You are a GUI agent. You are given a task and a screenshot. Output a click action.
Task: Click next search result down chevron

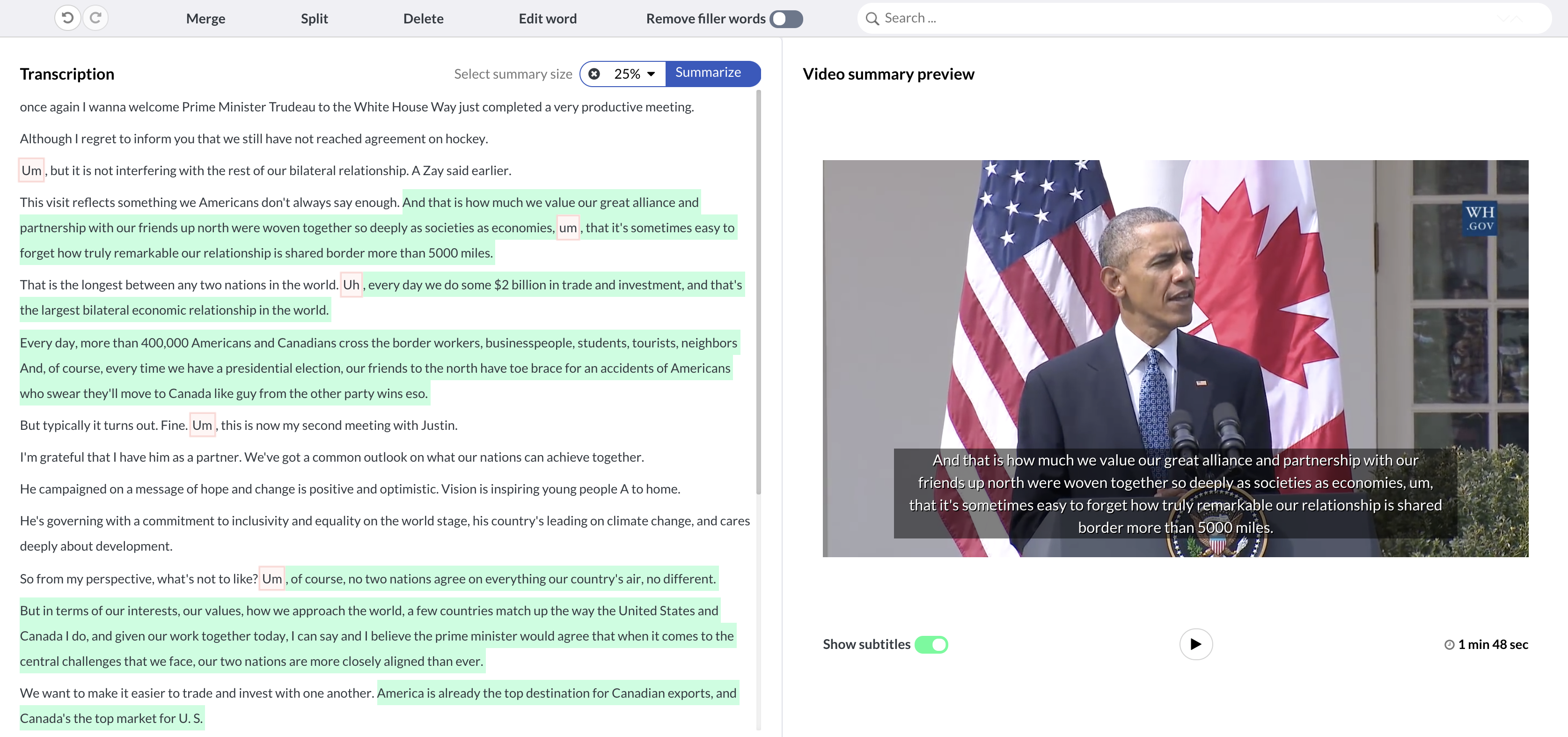tap(1503, 18)
